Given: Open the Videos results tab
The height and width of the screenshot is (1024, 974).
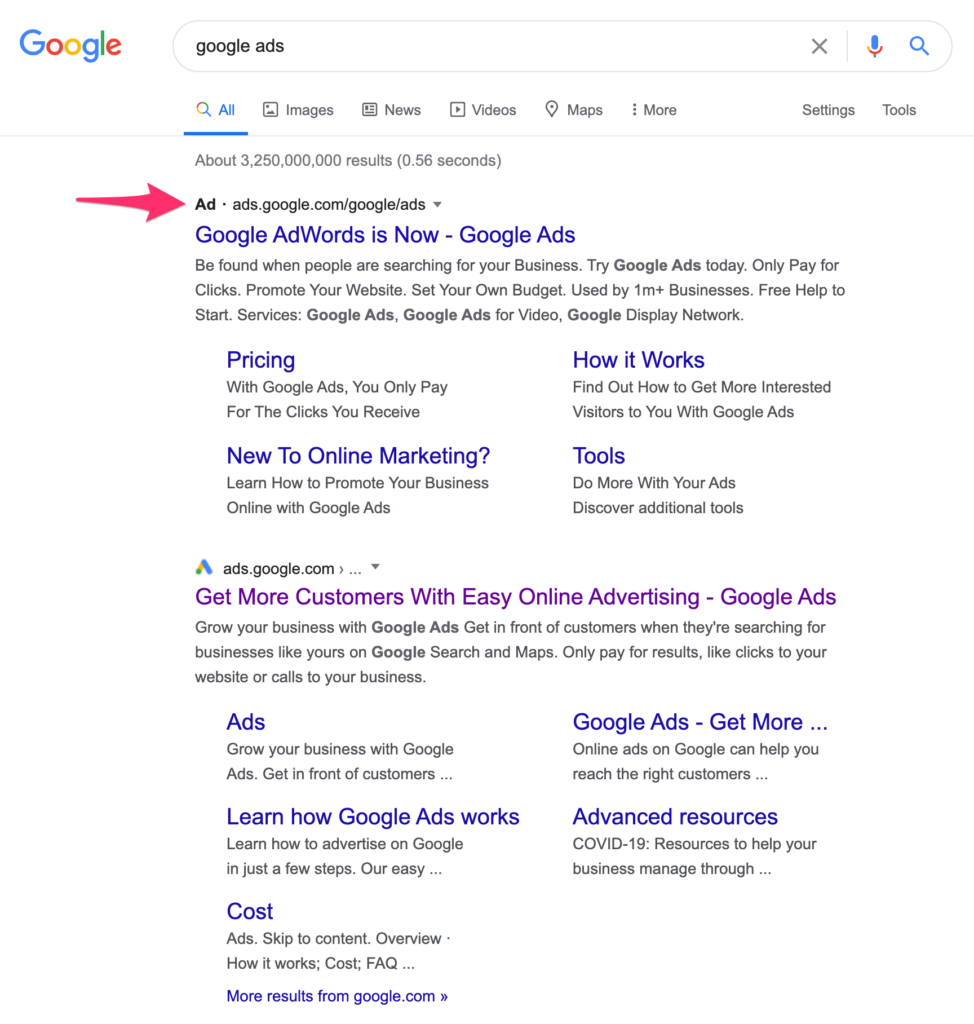Looking at the screenshot, I should click(483, 110).
